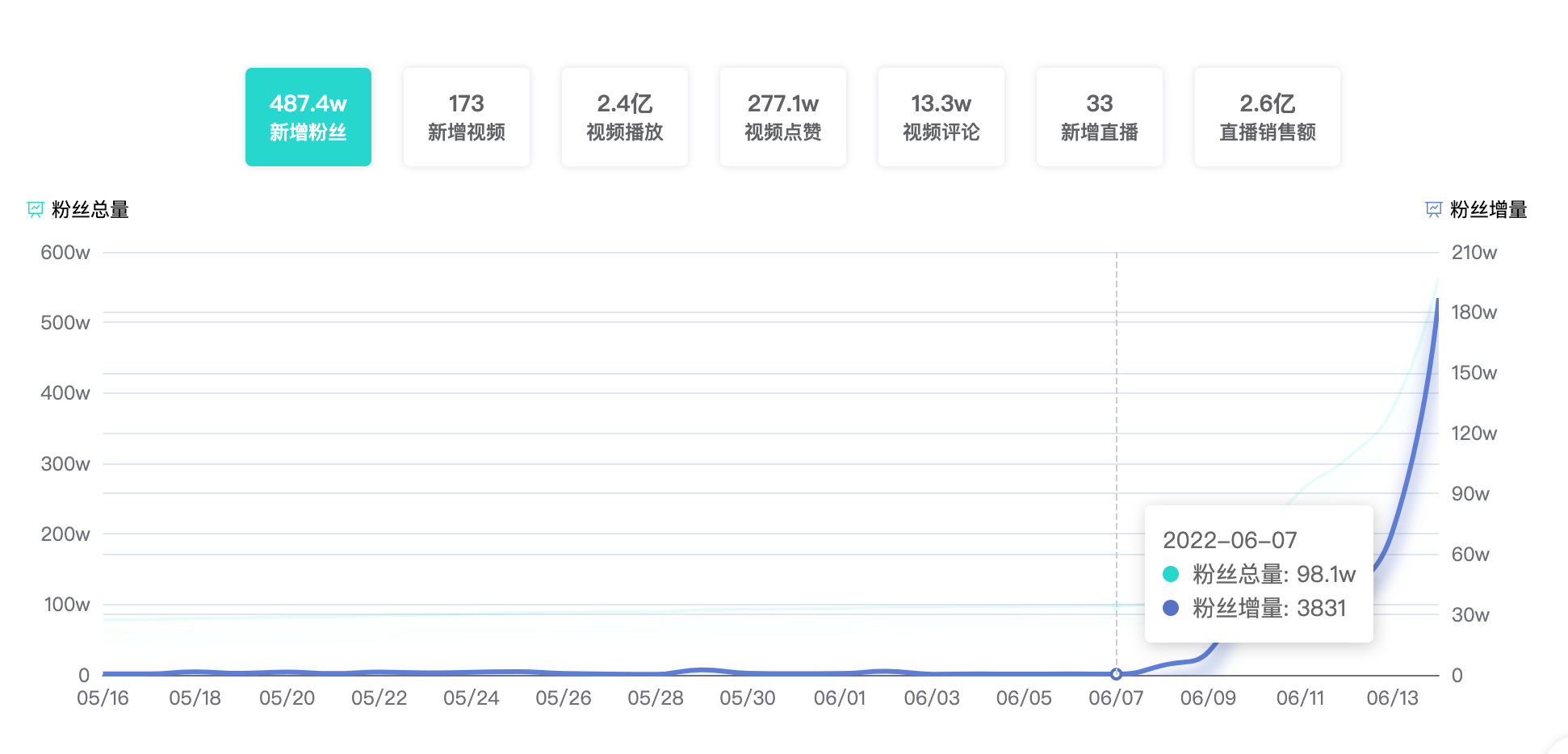Select the 277.1w 视频点赞 card
The image size is (1568, 754).
click(x=783, y=117)
